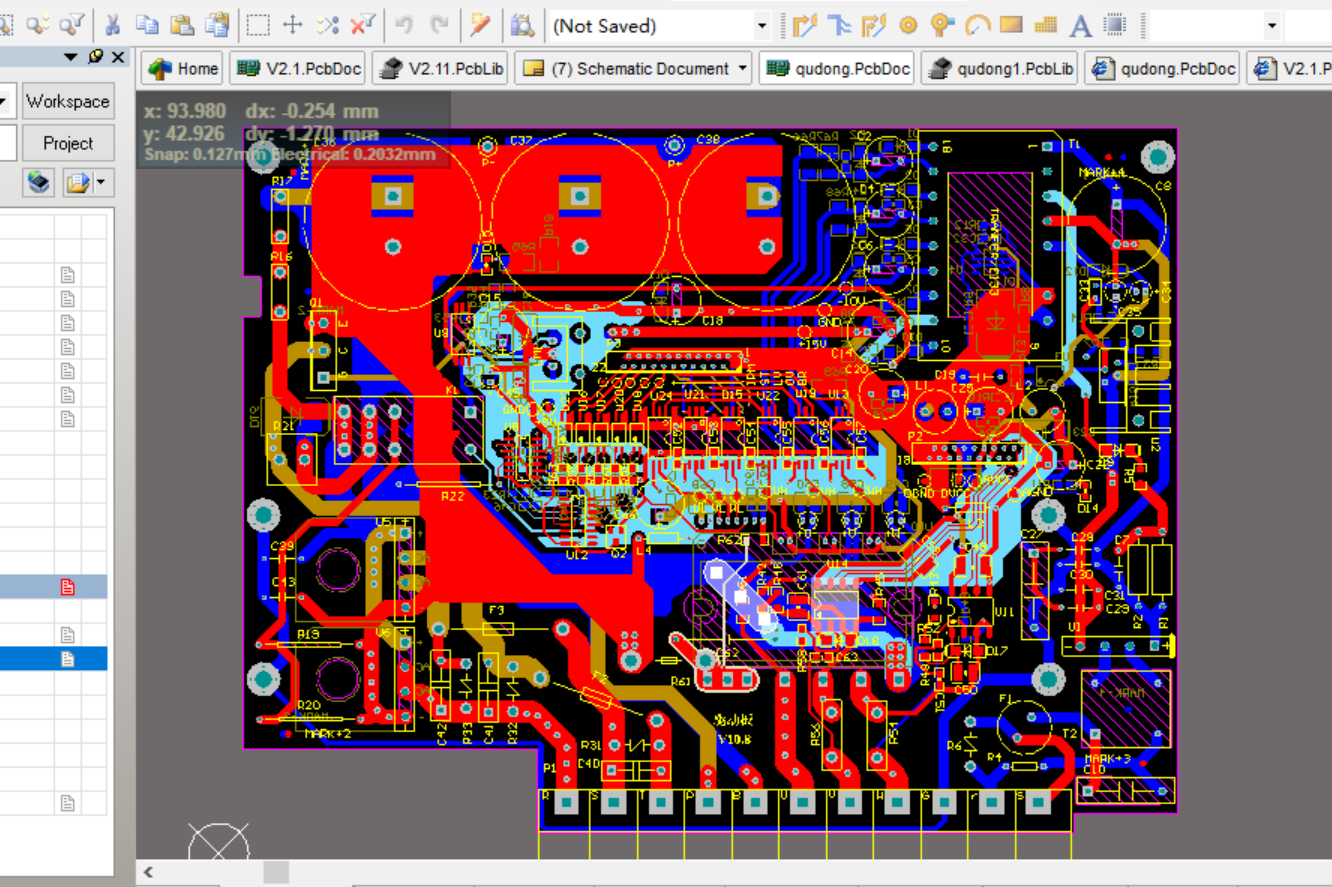
Task: Click the Place String text tool
Action: [1080, 25]
